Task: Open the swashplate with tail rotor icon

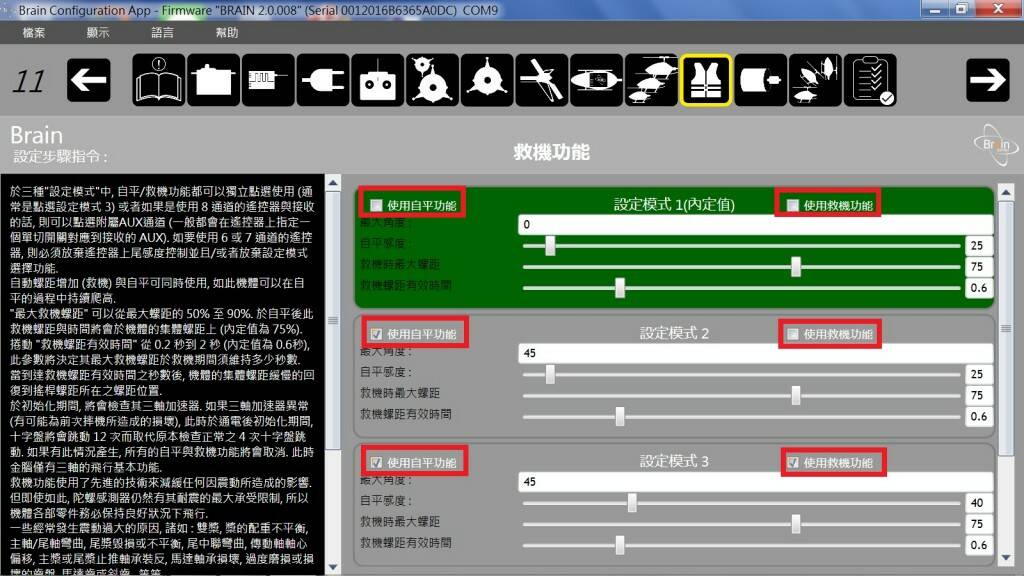Action: [432, 80]
